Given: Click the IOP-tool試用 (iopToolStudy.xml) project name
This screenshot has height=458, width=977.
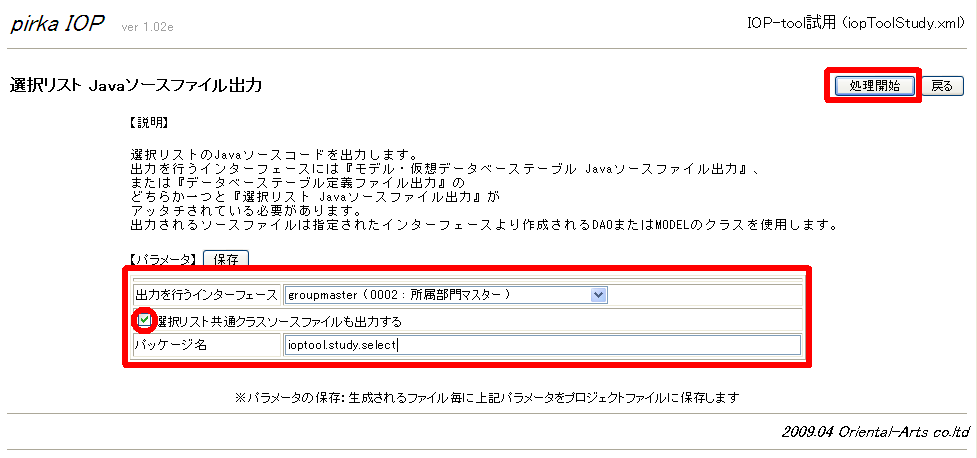Looking at the screenshot, I should tap(856, 23).
